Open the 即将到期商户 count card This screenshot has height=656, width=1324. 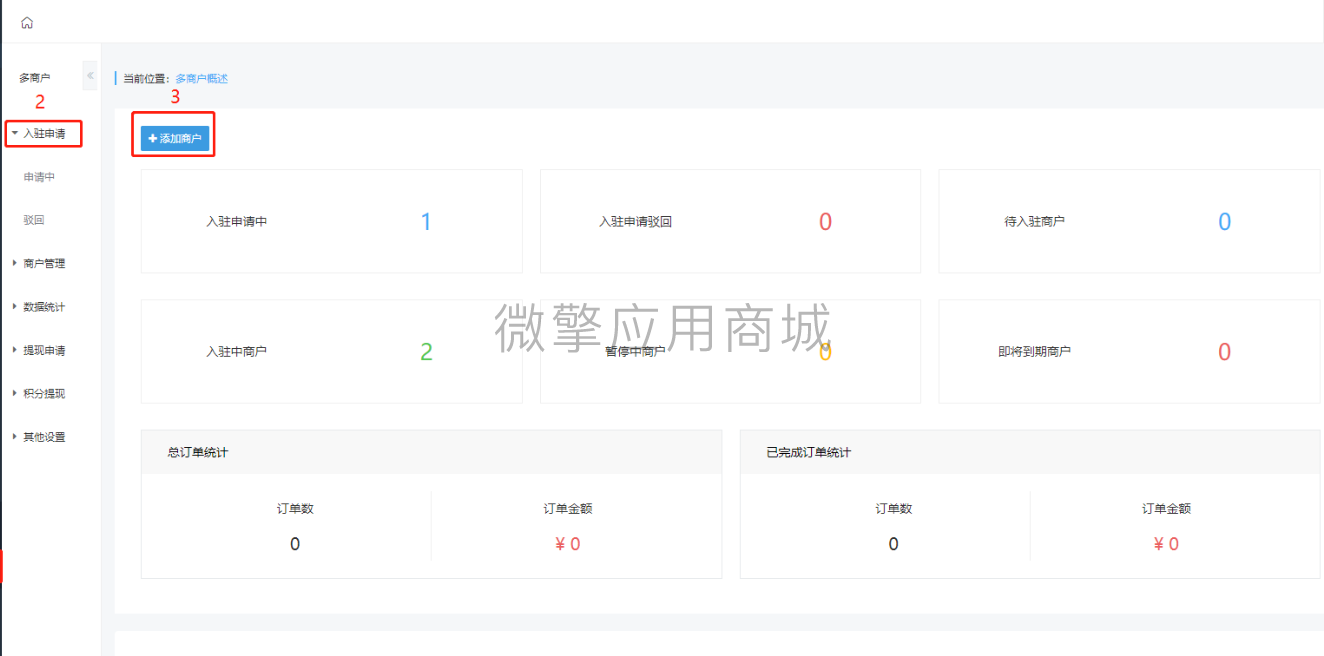(1129, 351)
